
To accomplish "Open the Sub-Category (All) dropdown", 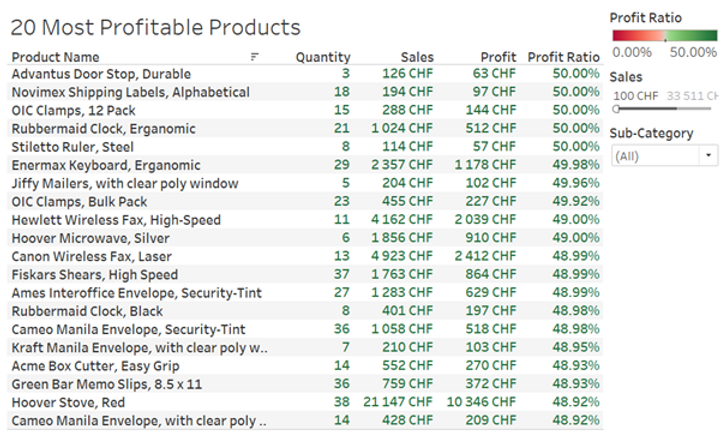I will (x=664, y=156).
